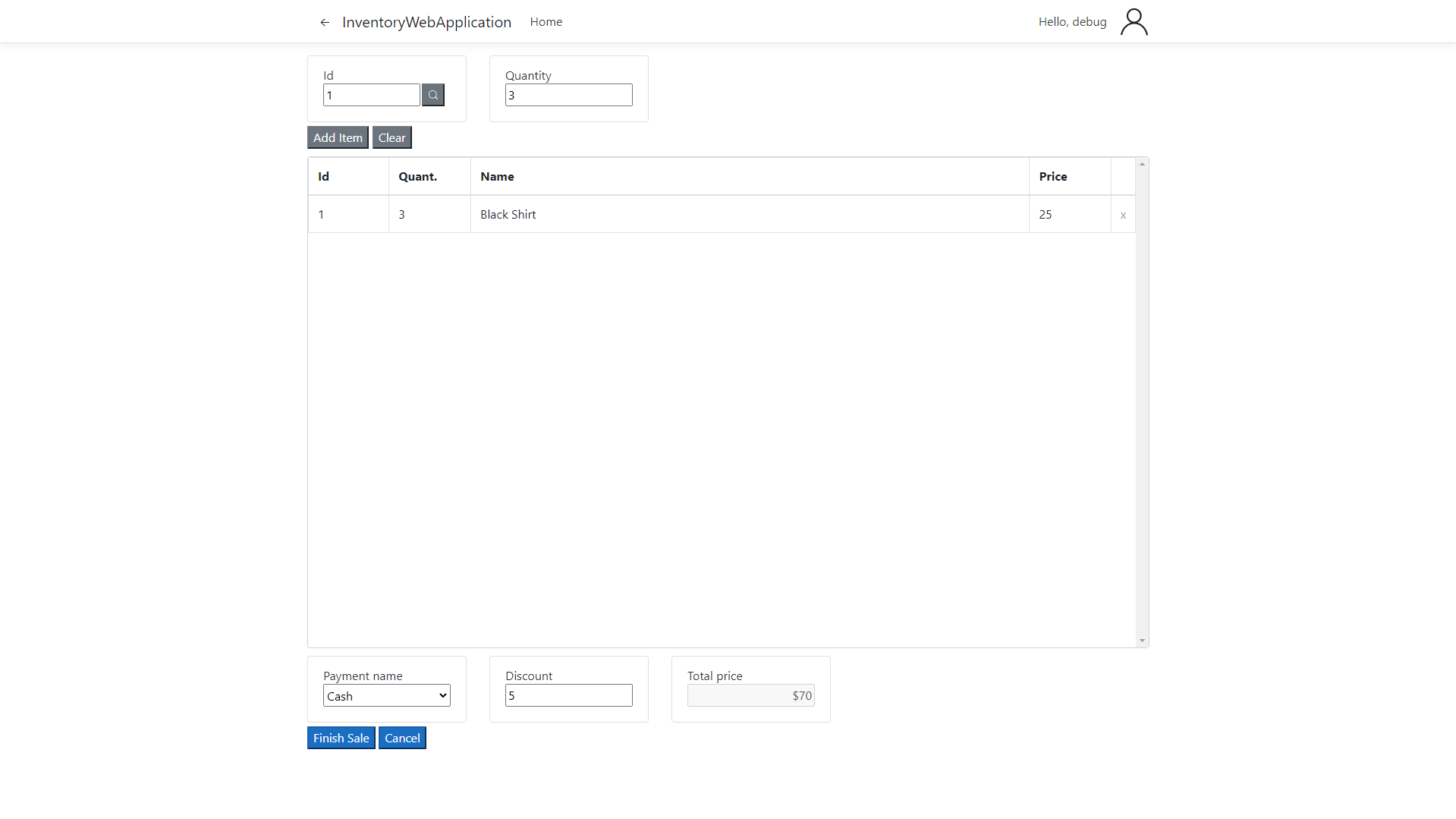Screen dimensions: 1456x819
Task: Click the Id column header
Action: click(x=348, y=177)
